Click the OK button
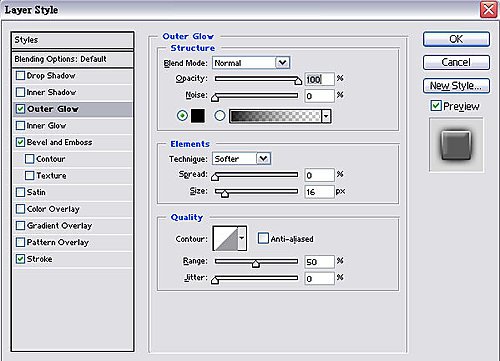This screenshot has height=361, width=500. 456,39
